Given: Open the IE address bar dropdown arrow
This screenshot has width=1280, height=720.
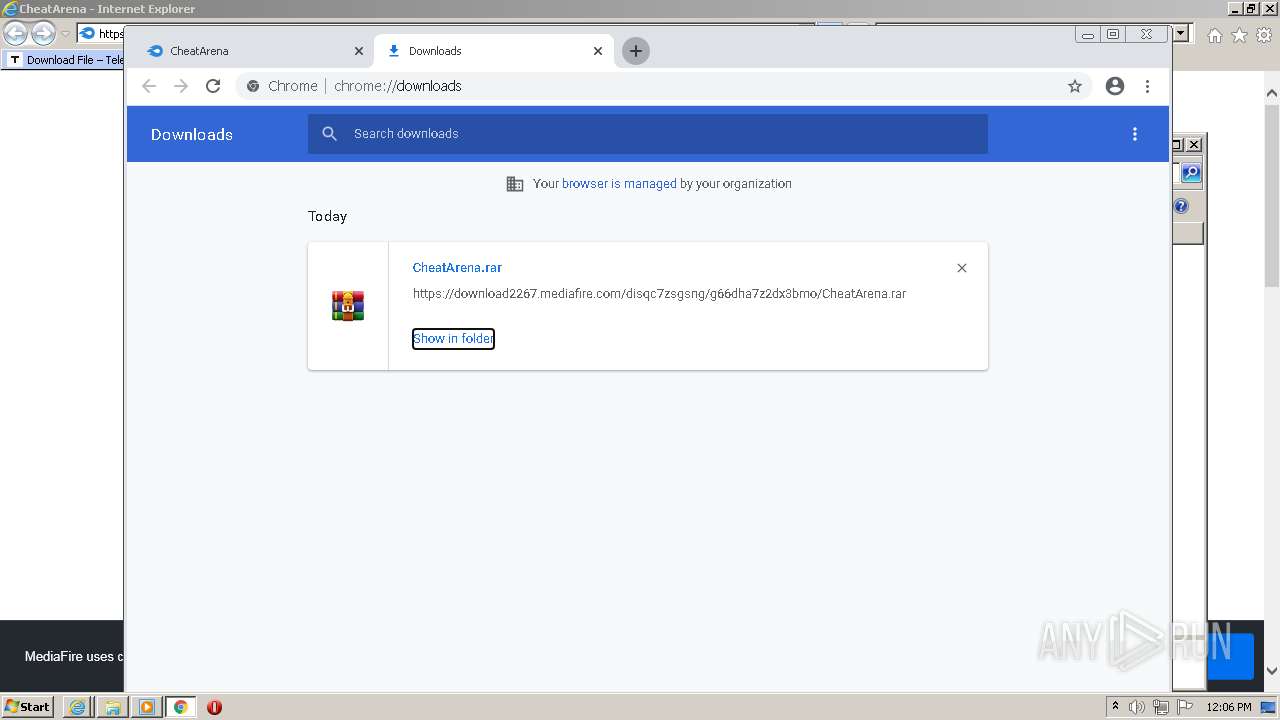Looking at the screenshot, I should point(1181,33).
